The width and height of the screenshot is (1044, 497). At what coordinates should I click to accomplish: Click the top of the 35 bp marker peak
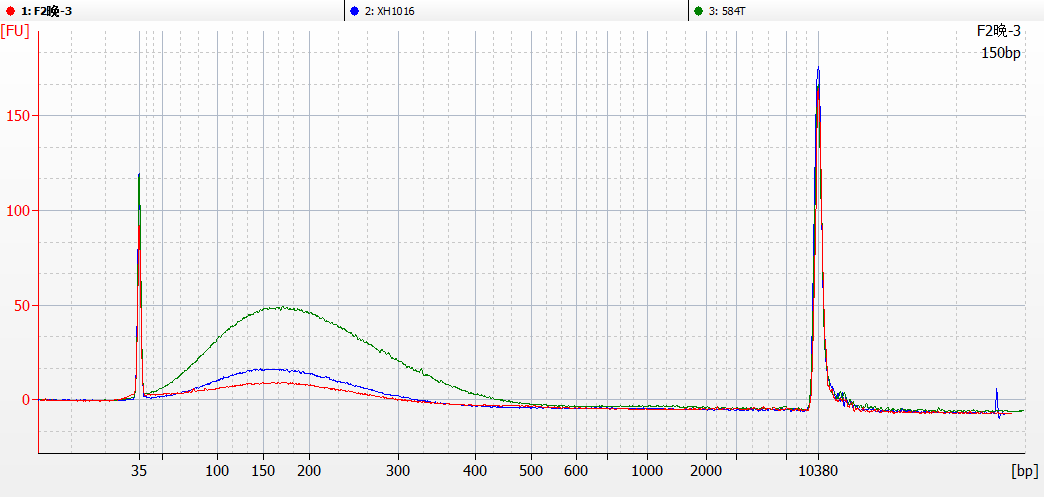[138, 175]
